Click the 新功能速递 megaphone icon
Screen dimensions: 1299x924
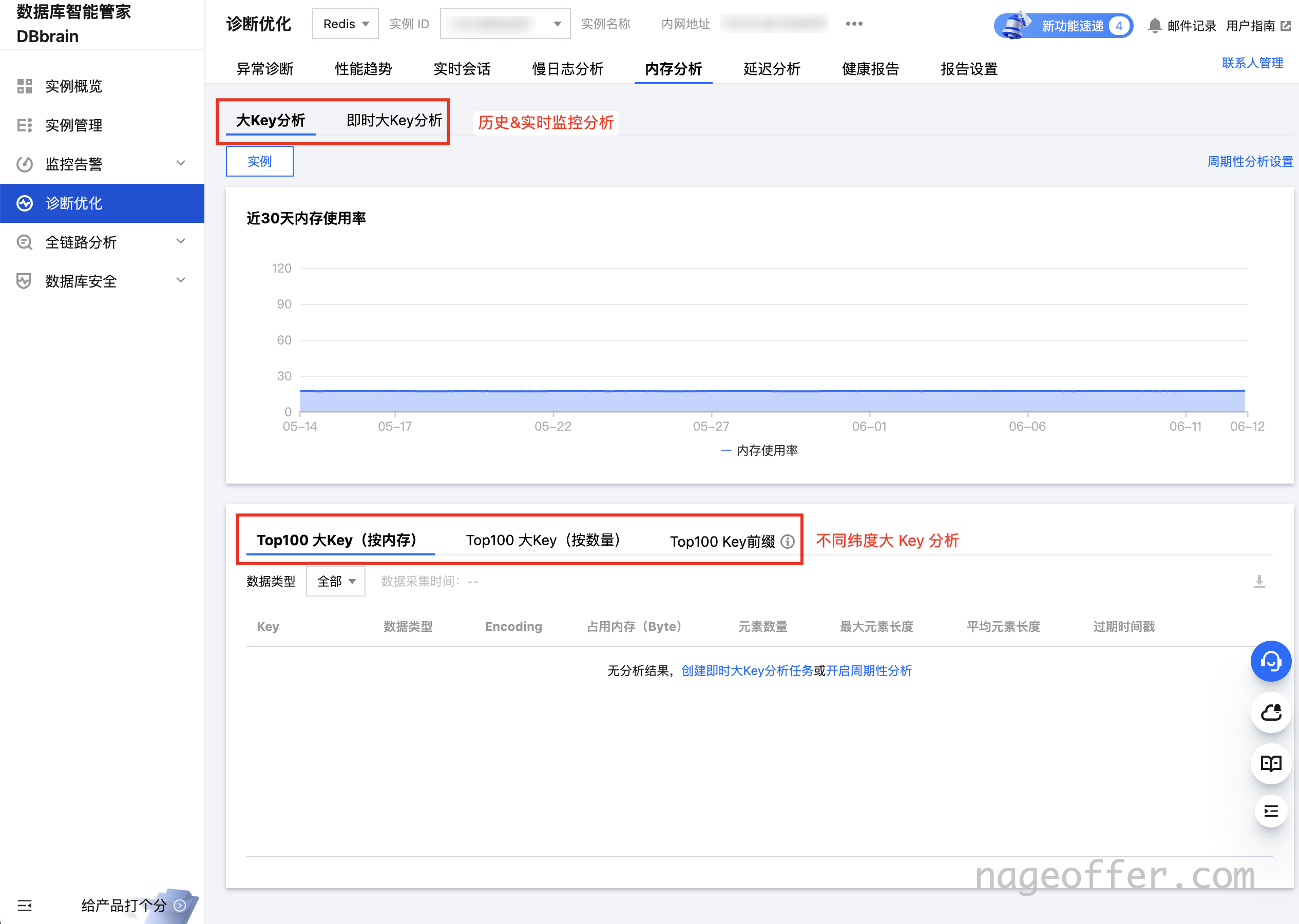click(x=1016, y=25)
